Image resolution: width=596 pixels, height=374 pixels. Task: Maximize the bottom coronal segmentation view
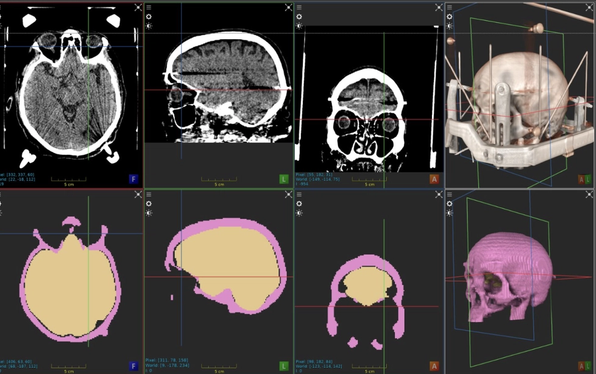(439, 194)
